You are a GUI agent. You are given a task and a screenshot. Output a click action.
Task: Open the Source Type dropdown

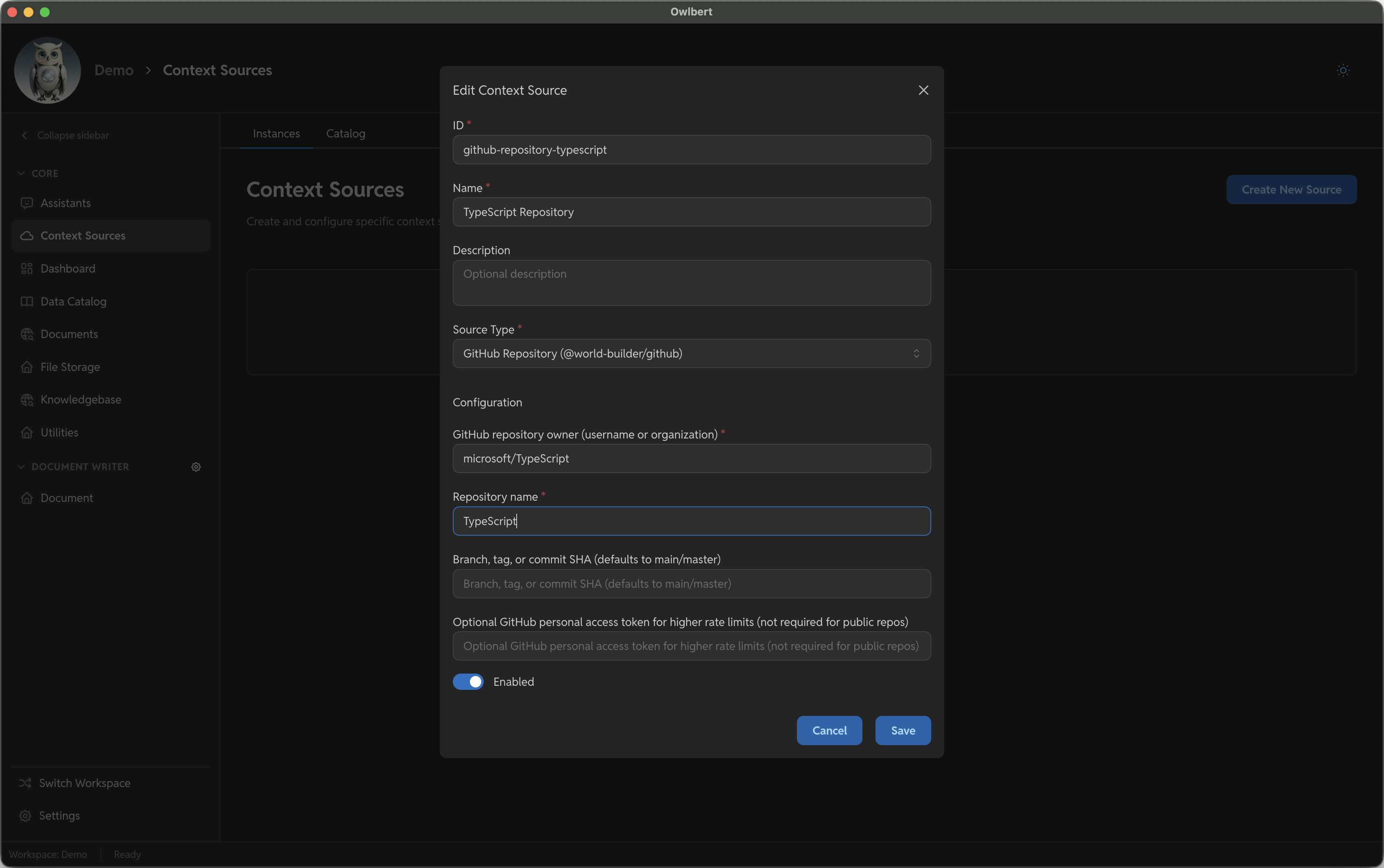(691, 353)
